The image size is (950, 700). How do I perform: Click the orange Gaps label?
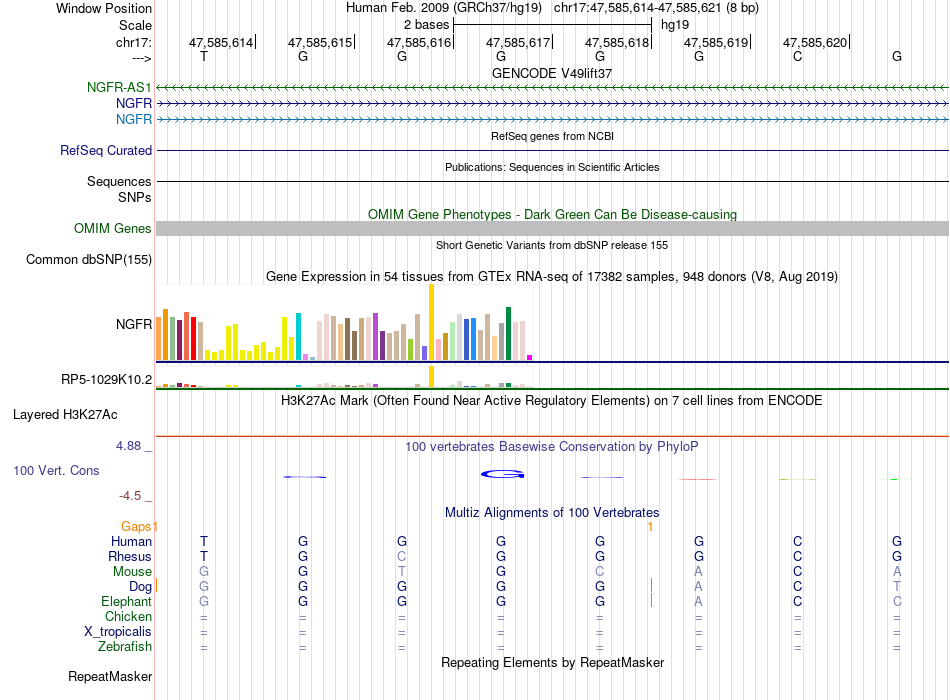[136, 527]
